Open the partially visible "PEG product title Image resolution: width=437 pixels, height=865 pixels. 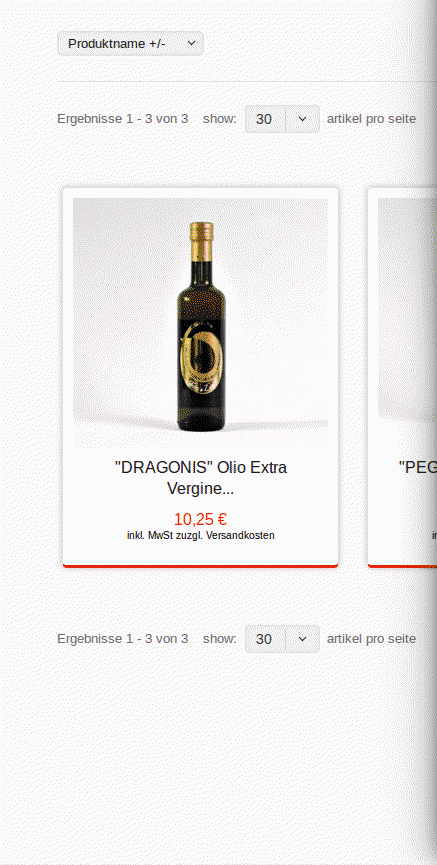418,467
